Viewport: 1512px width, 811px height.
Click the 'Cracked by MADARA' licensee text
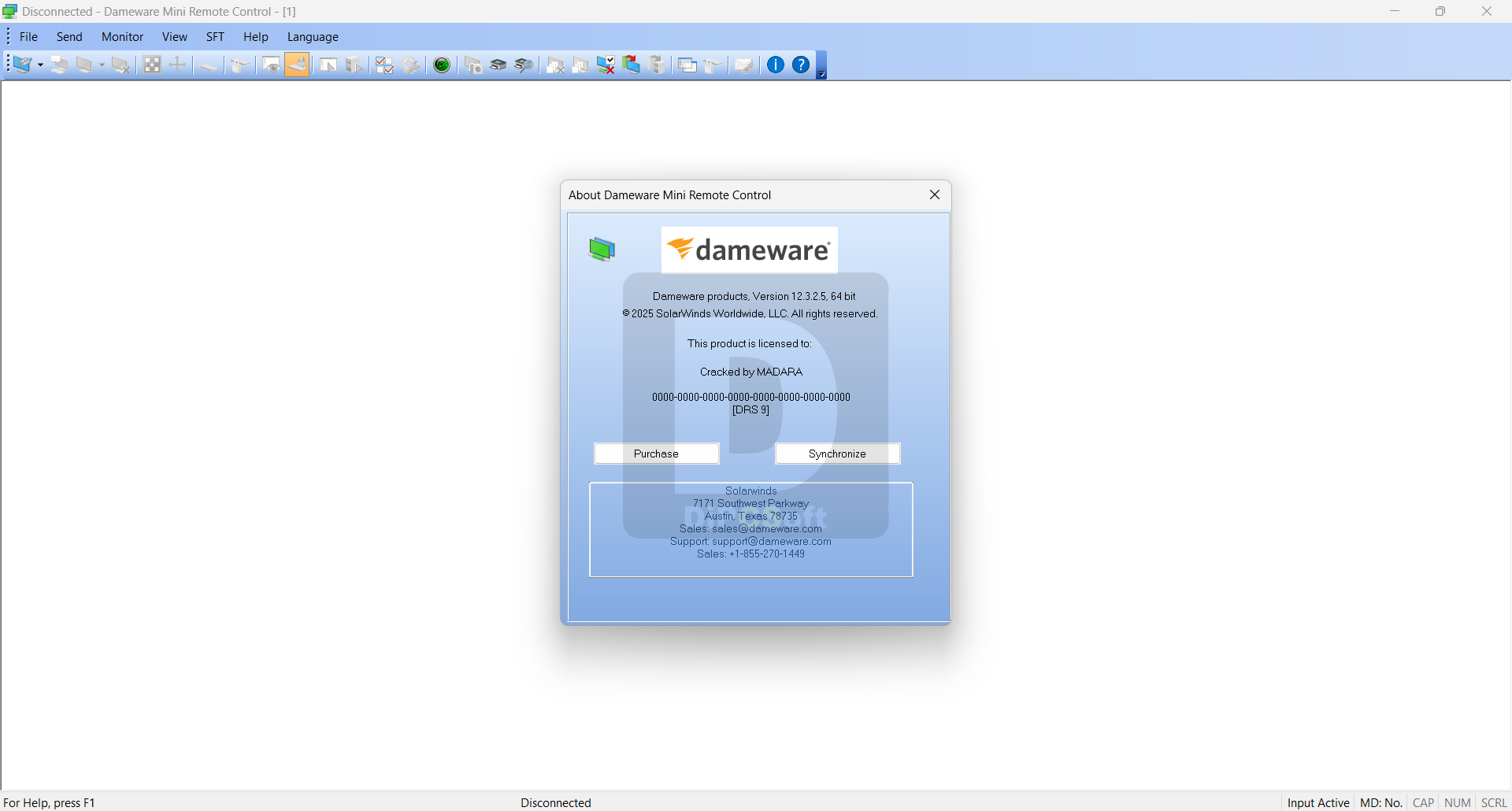(751, 372)
